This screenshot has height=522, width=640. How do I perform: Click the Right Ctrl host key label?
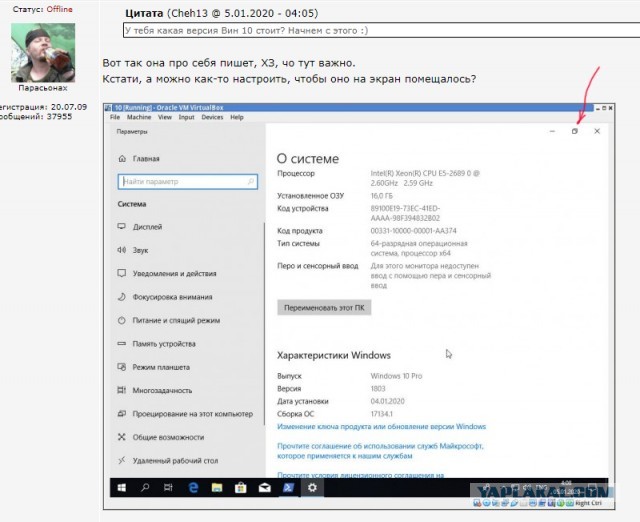[x=588, y=503]
